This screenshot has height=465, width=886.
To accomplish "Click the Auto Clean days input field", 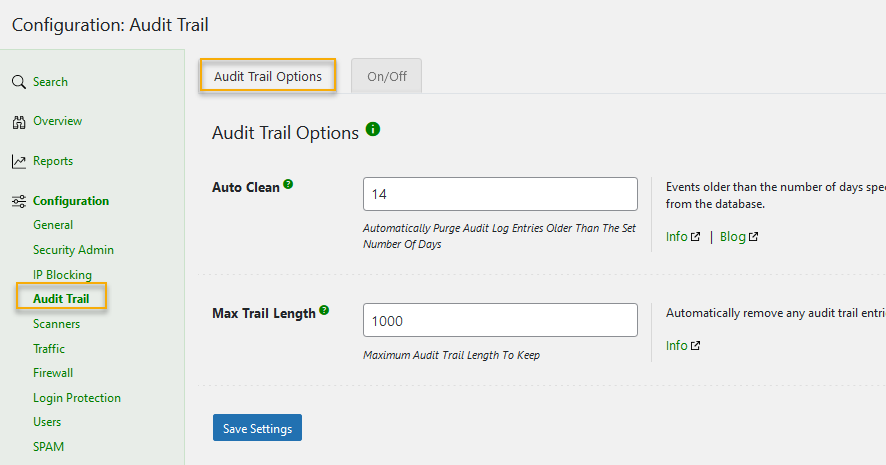I will 500,194.
